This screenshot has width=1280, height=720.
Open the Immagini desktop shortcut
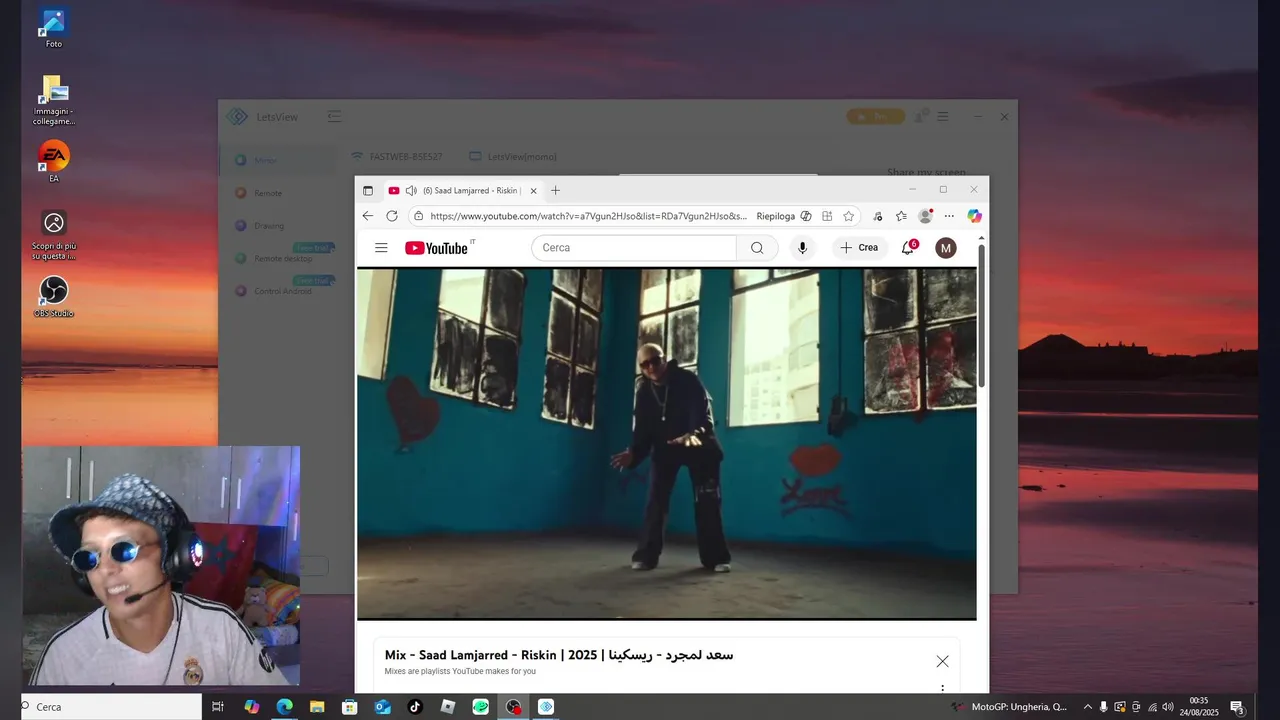(x=54, y=100)
